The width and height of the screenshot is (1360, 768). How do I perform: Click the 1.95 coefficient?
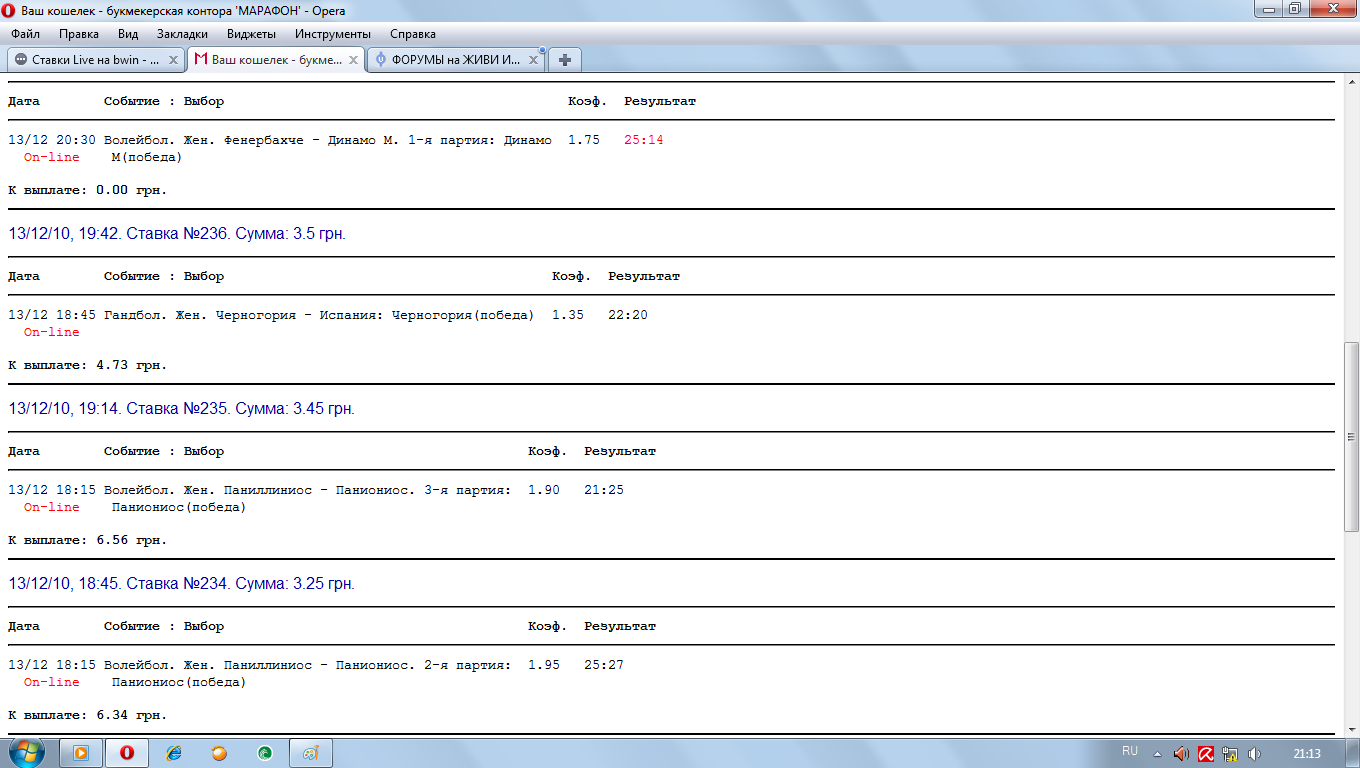544,665
